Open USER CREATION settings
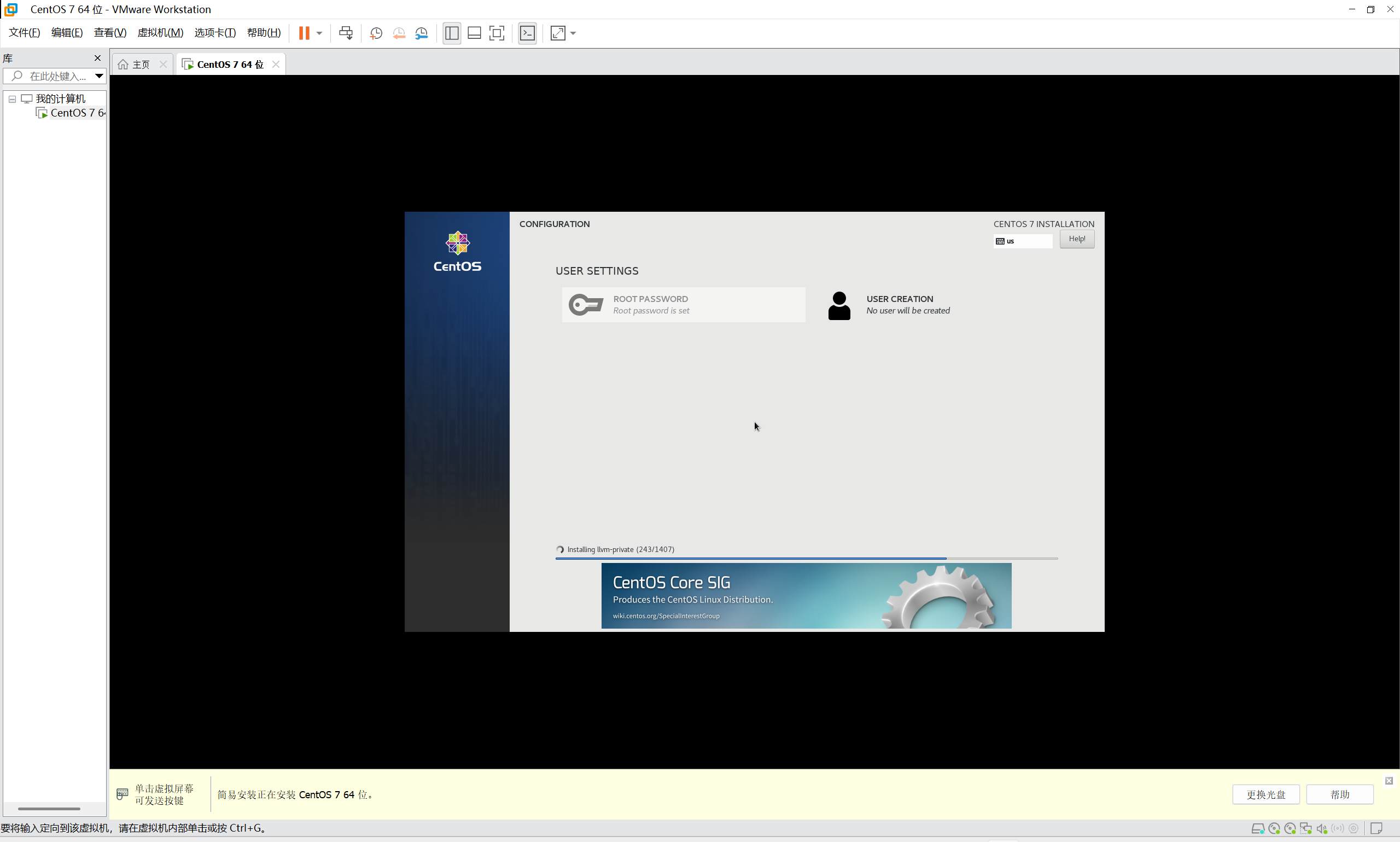Viewport: 1400px width, 842px height. (899, 305)
